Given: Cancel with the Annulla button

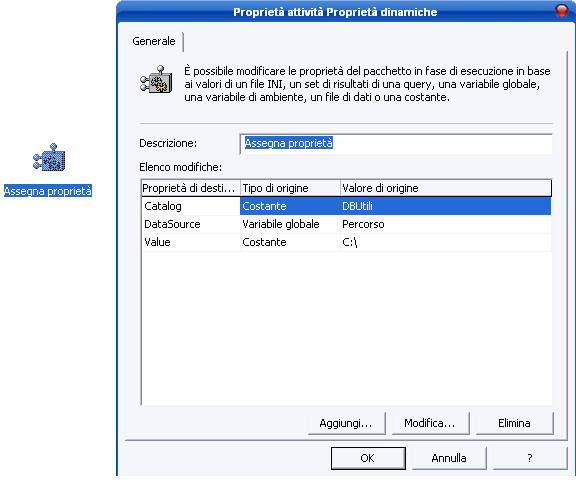Looking at the screenshot, I should [449, 458].
